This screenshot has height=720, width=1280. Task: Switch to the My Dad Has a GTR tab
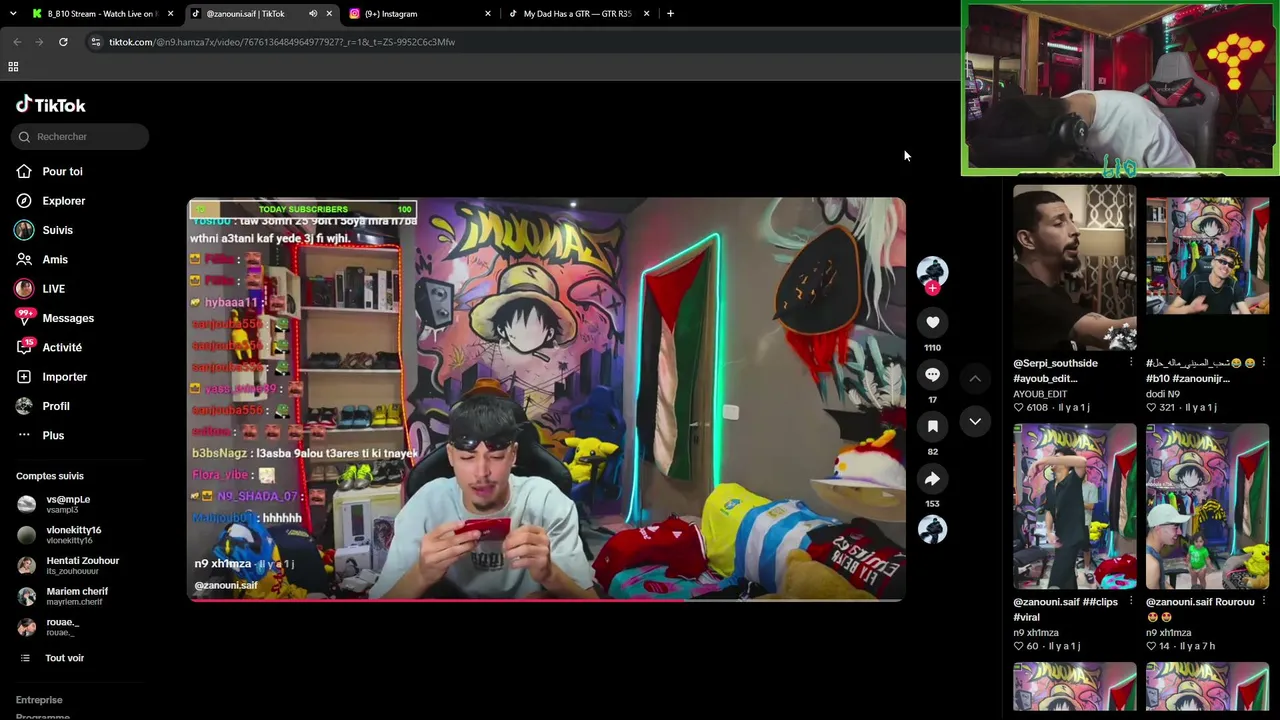pos(578,14)
